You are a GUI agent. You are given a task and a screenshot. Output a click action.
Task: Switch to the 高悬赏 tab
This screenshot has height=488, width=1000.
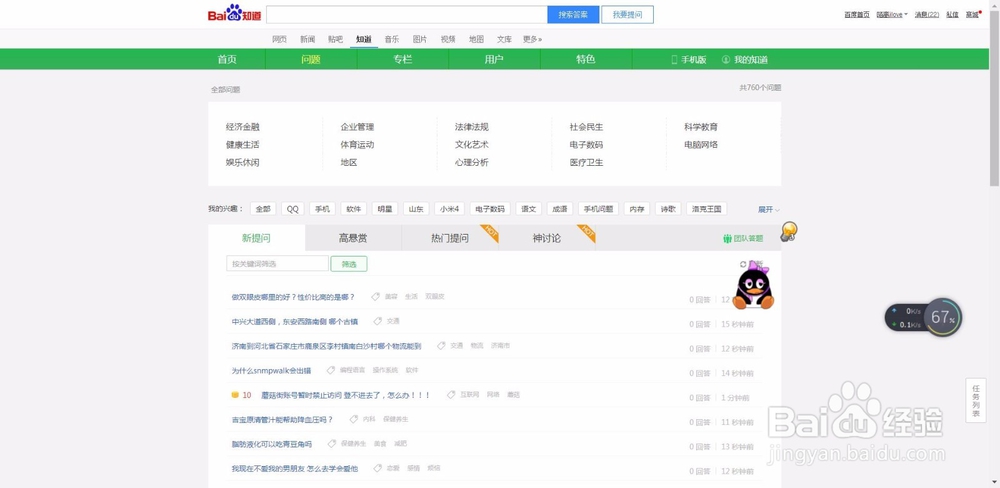coord(353,238)
